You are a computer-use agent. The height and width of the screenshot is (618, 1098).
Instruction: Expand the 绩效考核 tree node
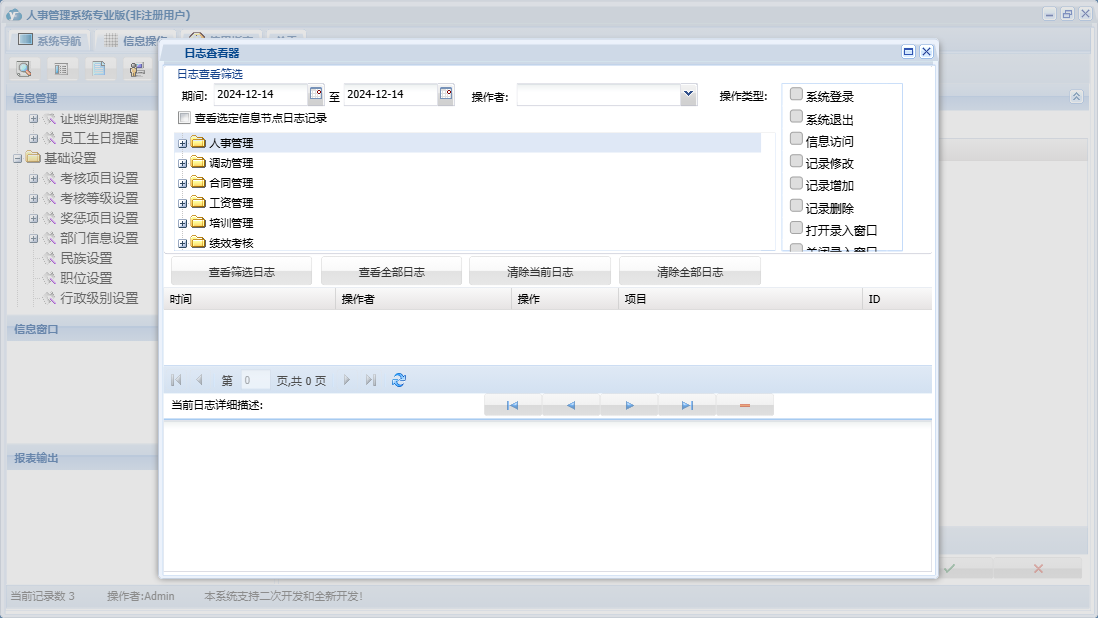coord(182,244)
